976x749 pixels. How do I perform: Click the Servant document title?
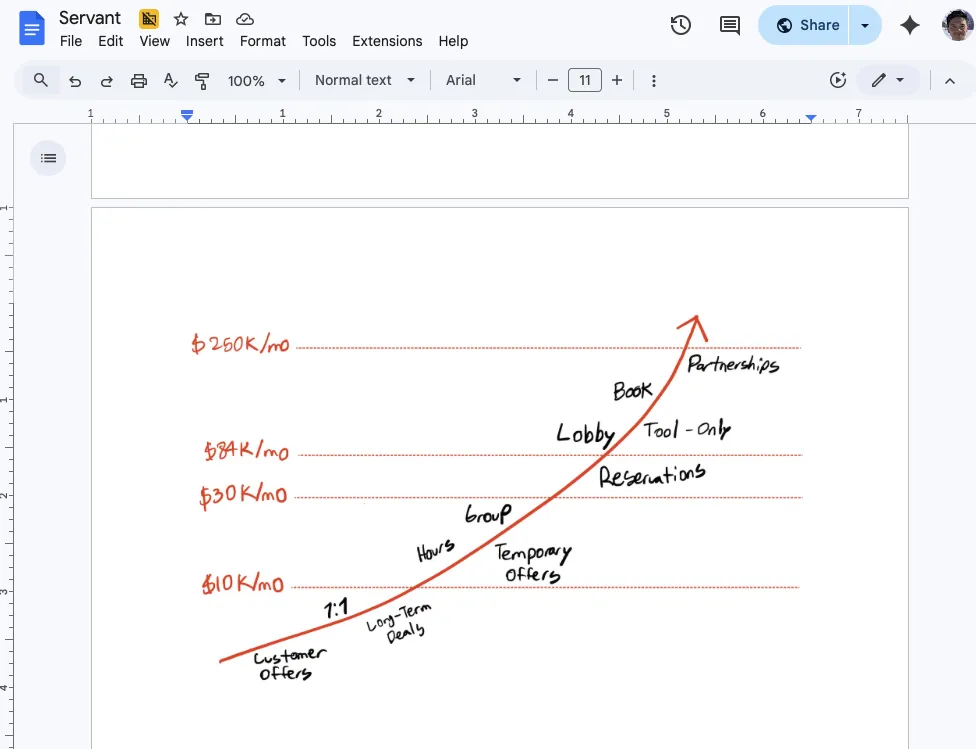point(90,18)
